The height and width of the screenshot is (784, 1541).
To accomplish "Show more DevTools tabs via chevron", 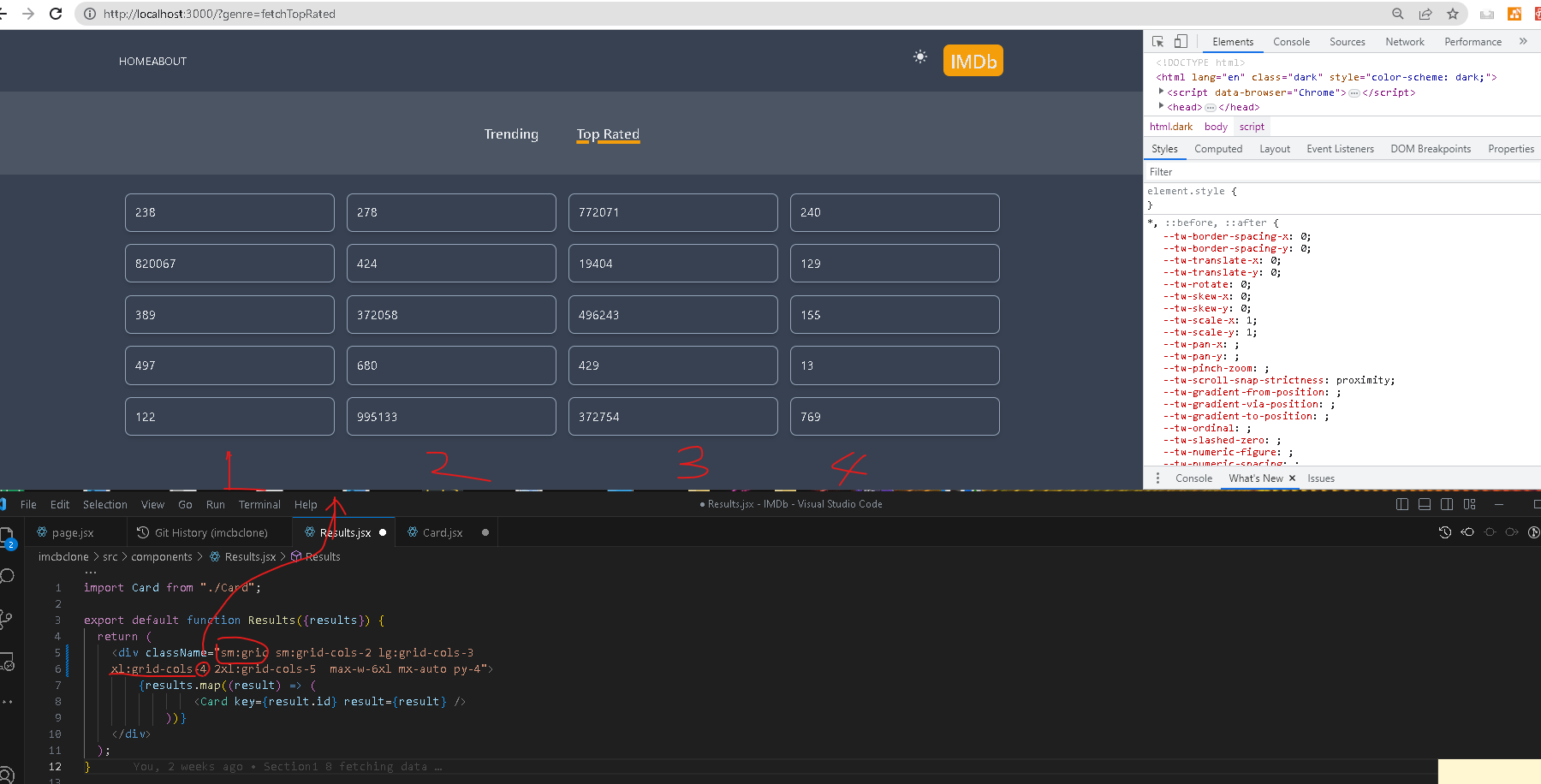I will tap(1523, 41).
